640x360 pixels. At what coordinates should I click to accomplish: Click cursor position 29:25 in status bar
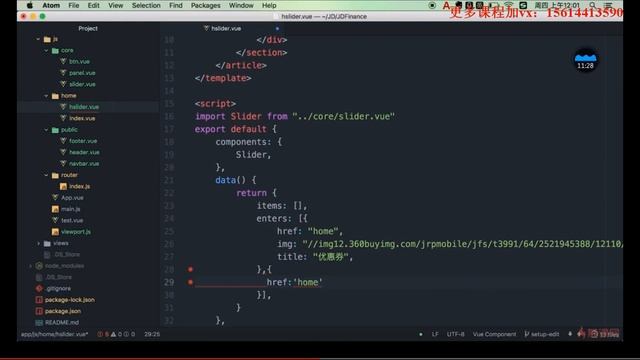(152, 334)
